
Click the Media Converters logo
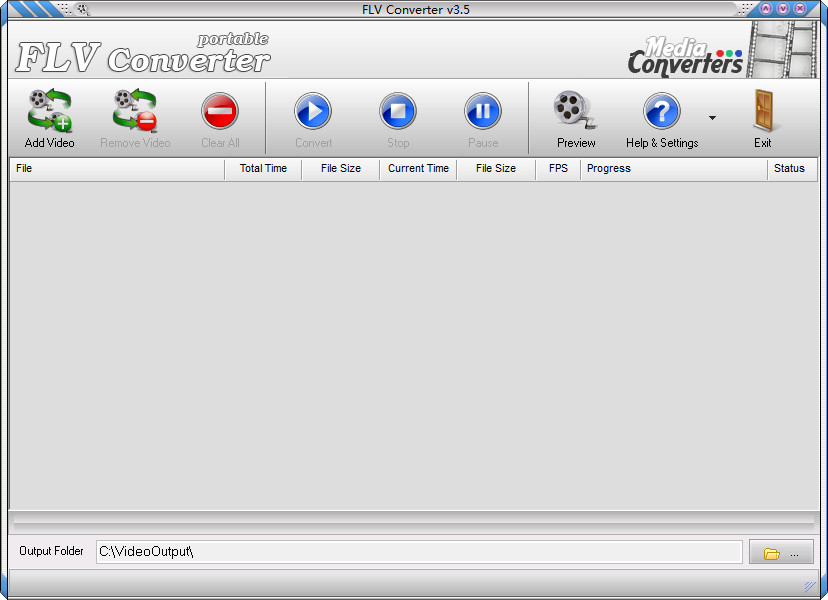pos(685,56)
